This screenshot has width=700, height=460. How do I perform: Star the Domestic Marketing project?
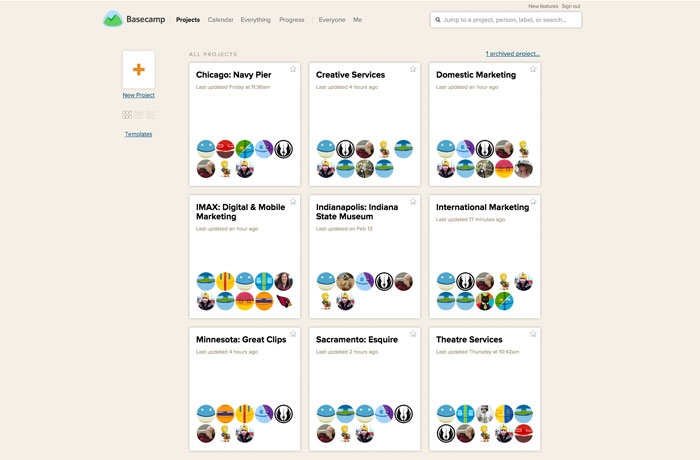tap(533, 69)
